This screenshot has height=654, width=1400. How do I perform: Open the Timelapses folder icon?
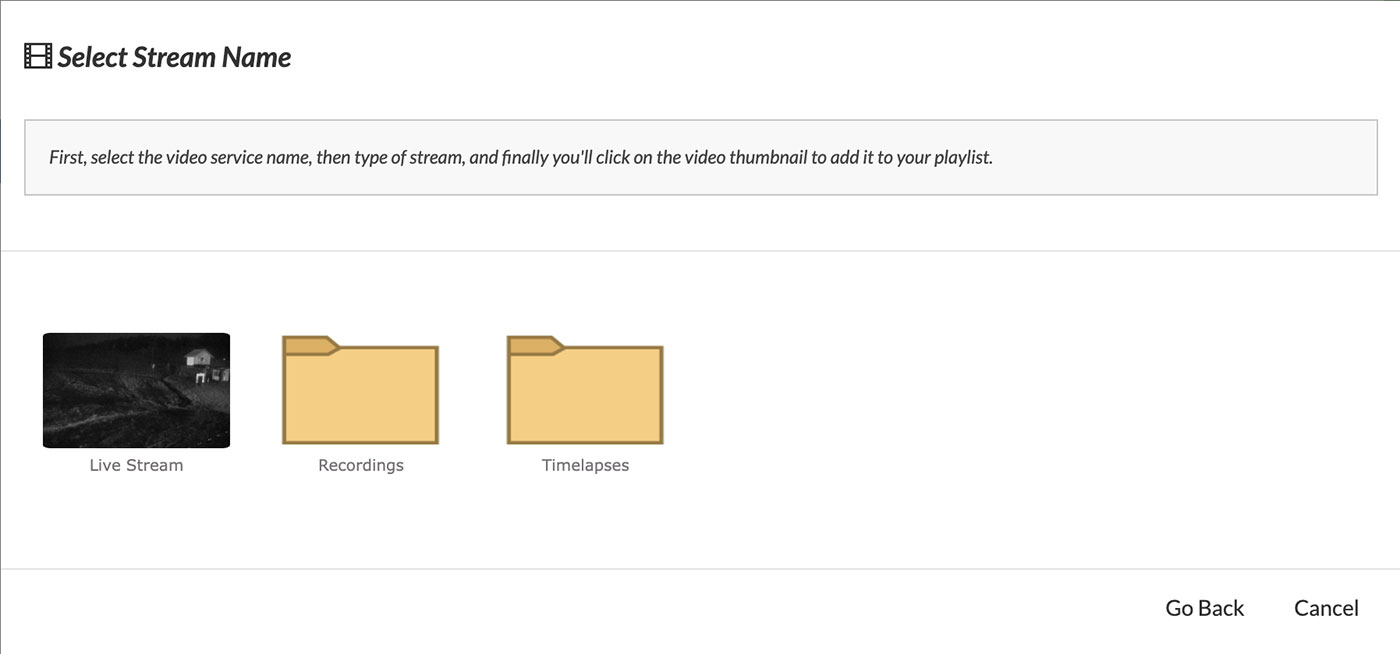[x=585, y=390]
